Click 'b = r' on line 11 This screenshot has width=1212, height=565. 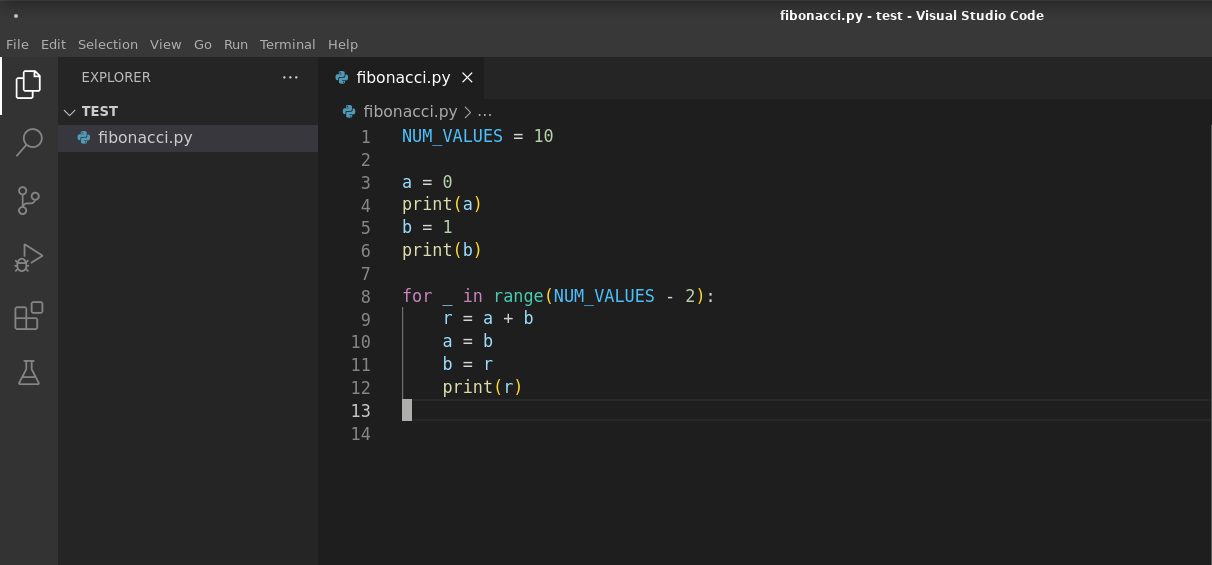(468, 364)
